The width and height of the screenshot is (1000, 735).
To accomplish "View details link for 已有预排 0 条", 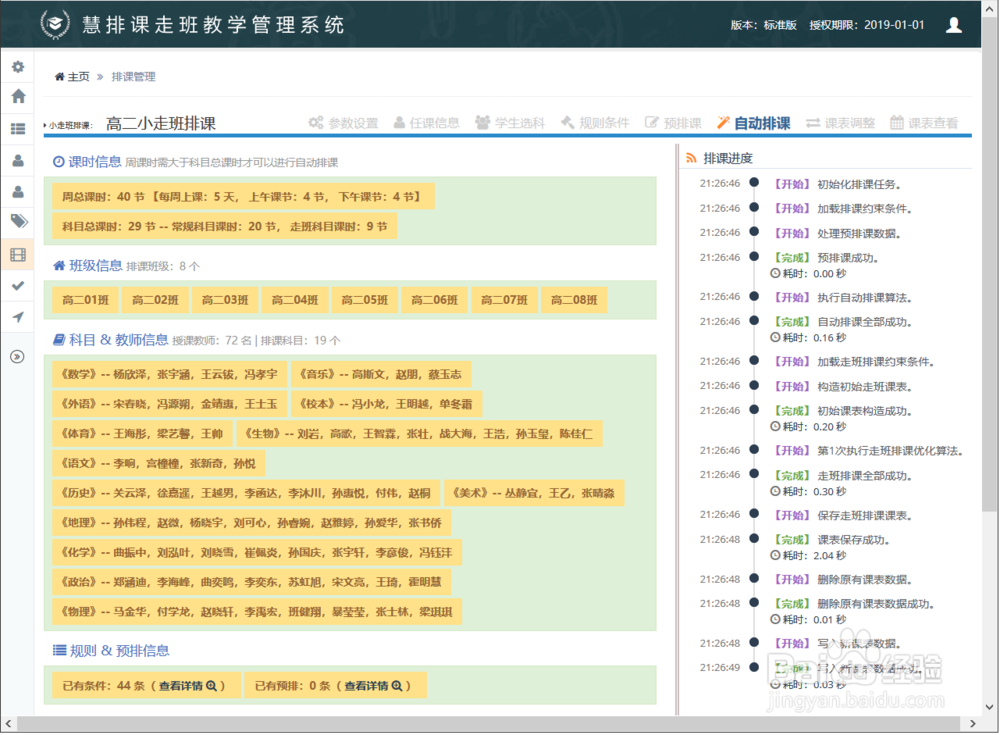I will click(x=374, y=686).
